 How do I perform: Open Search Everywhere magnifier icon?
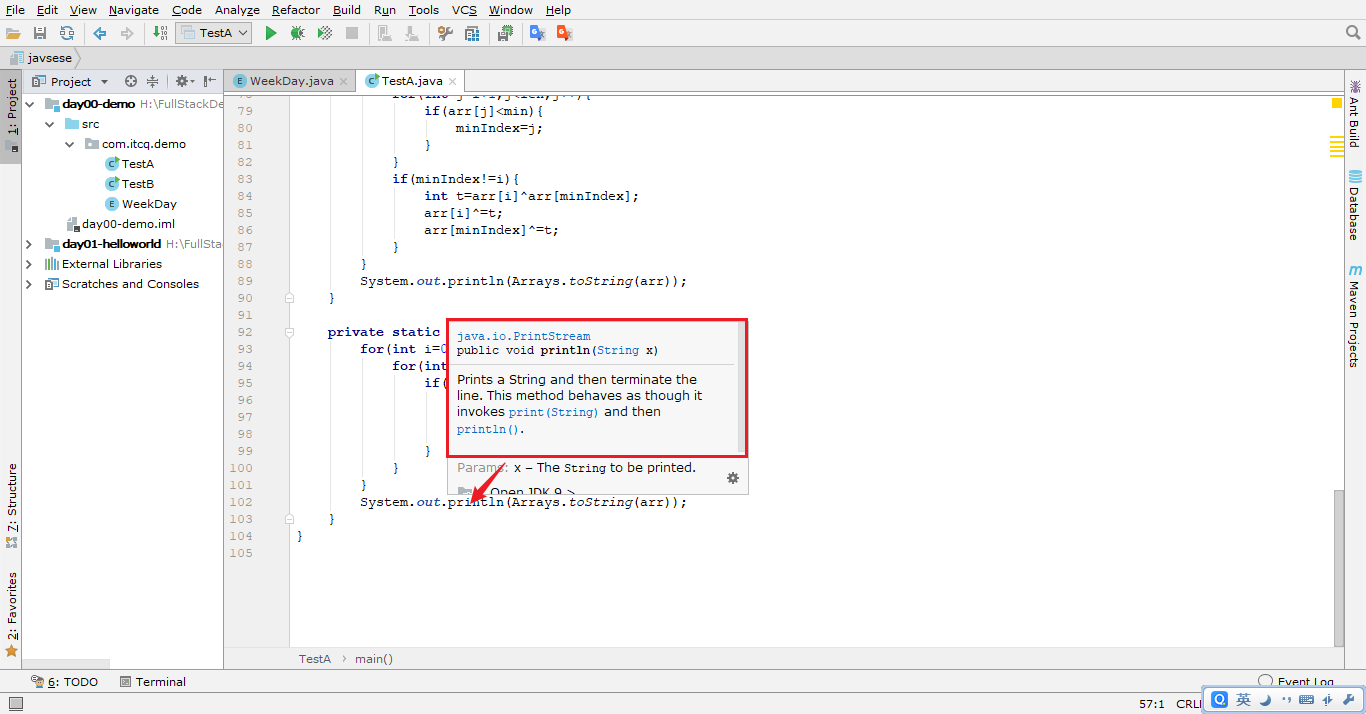pyautogui.click(x=1353, y=33)
